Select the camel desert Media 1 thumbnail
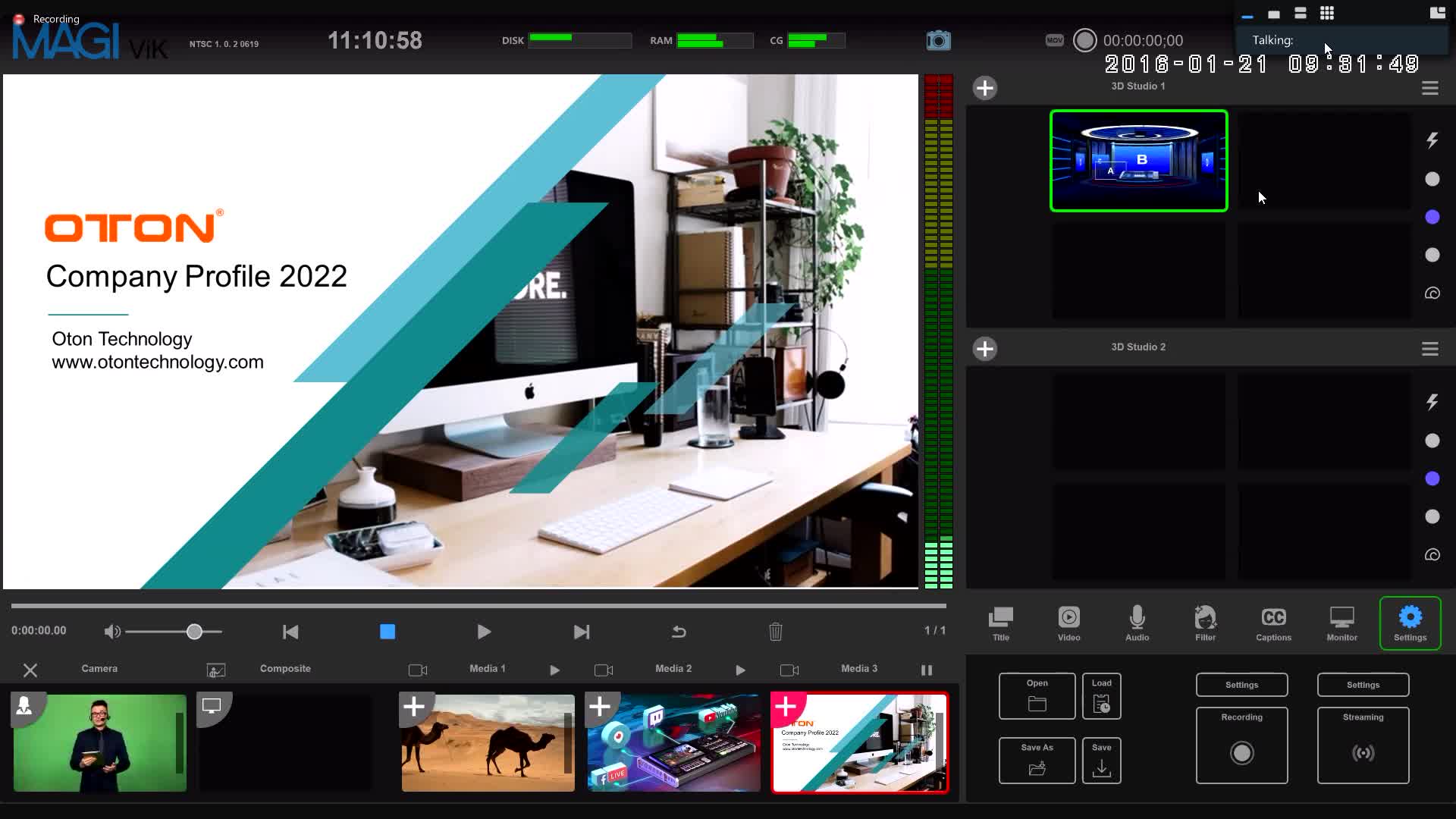Screen dimensions: 1456x819 pyautogui.click(x=488, y=743)
